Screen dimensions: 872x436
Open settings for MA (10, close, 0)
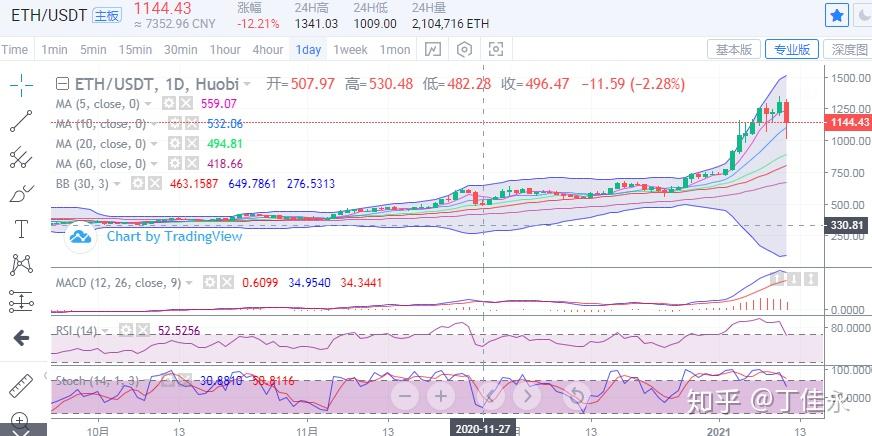[x=175, y=123]
